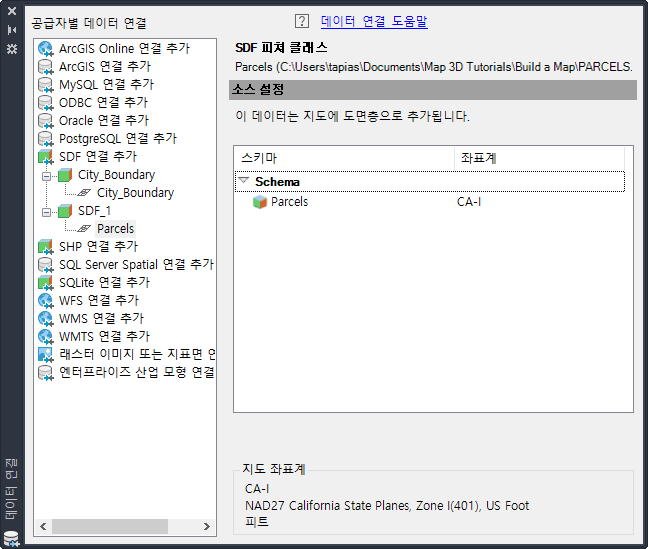The image size is (648, 549).
Task: Click the data connect icon at sidebar bottom
Action: pyautogui.click(x=11, y=539)
